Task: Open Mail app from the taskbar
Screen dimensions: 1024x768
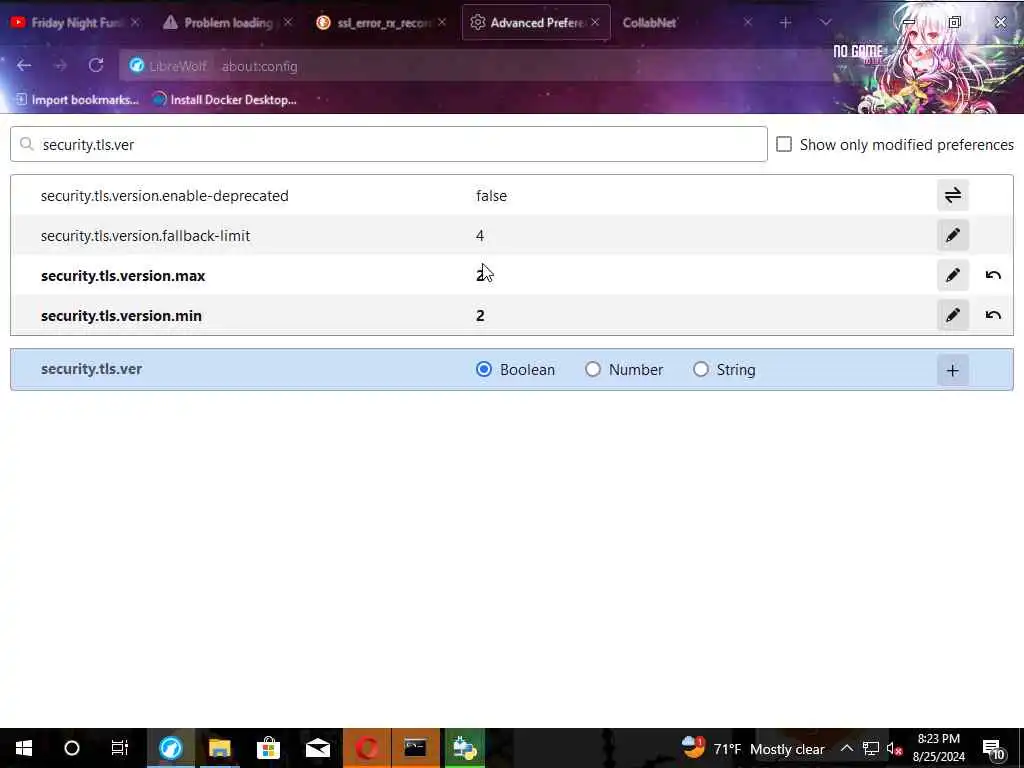Action: coord(317,748)
